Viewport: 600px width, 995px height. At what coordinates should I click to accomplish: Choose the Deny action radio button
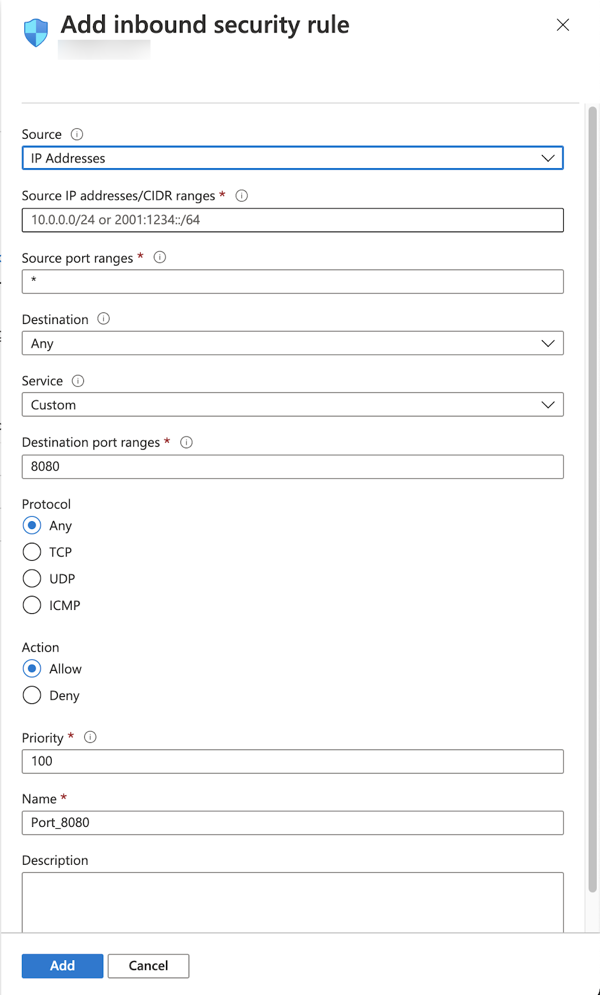pos(32,695)
